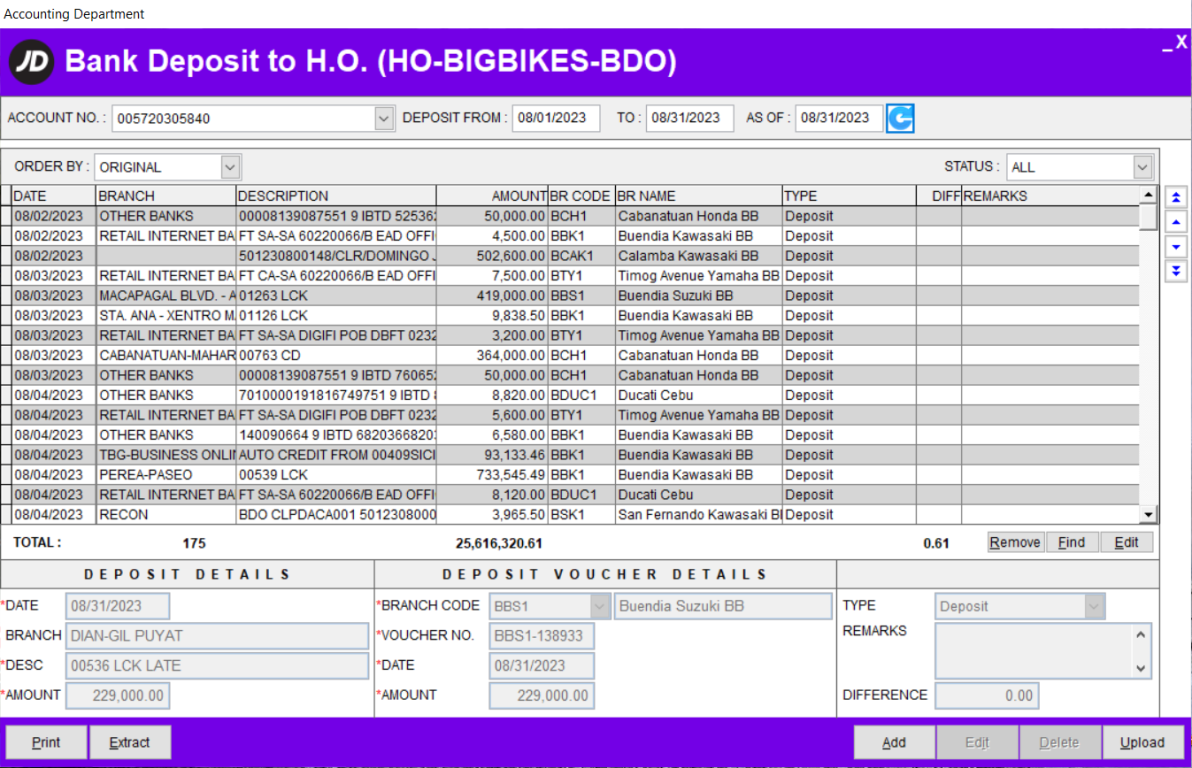The image size is (1192, 768).
Task: Click the greyed Edit button beside Add
Action: 977,742
